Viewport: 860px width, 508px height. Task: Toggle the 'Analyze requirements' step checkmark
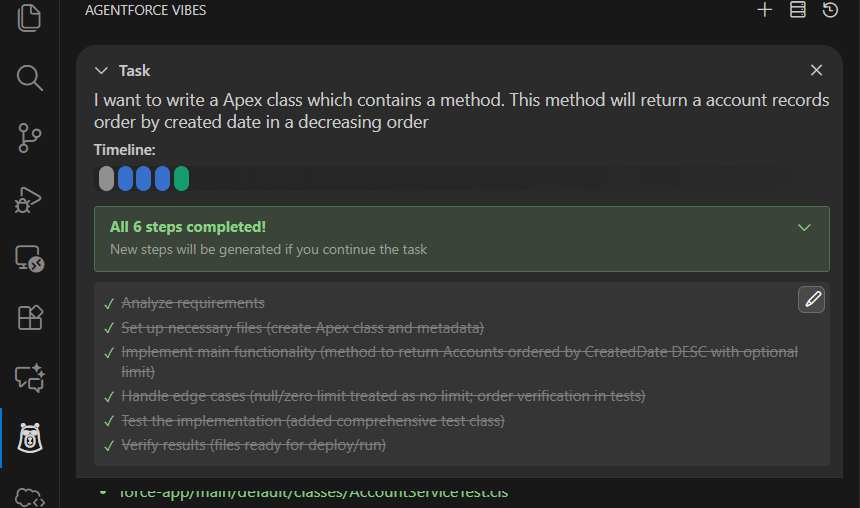point(108,303)
